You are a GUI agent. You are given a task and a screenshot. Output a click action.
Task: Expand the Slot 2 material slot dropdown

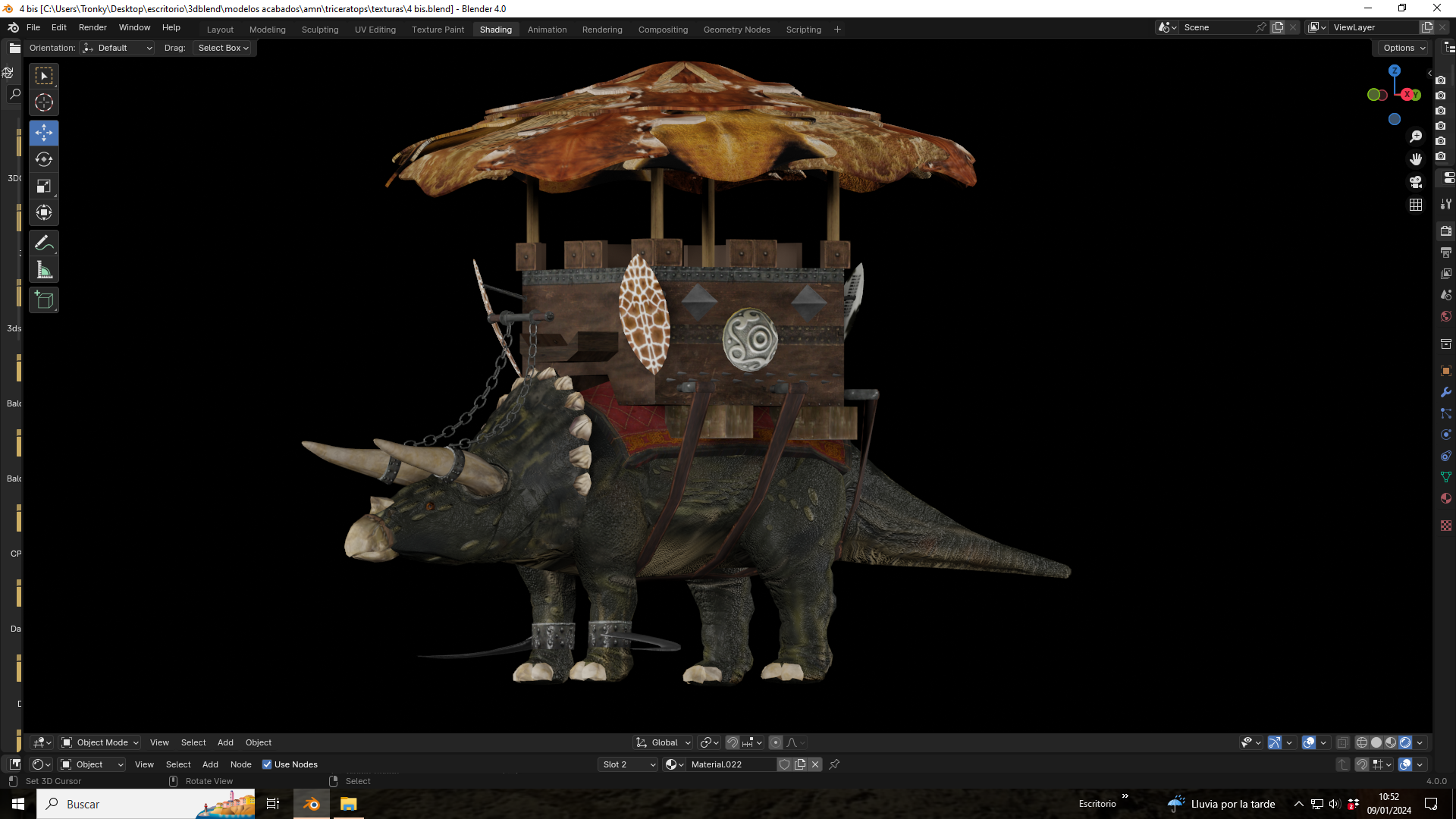[x=629, y=764]
